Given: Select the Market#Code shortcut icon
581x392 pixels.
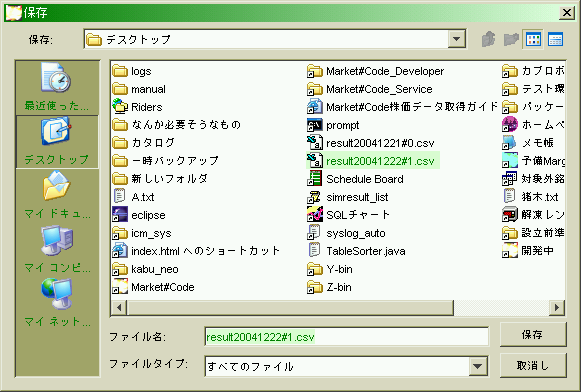Looking at the screenshot, I should pos(120,287).
